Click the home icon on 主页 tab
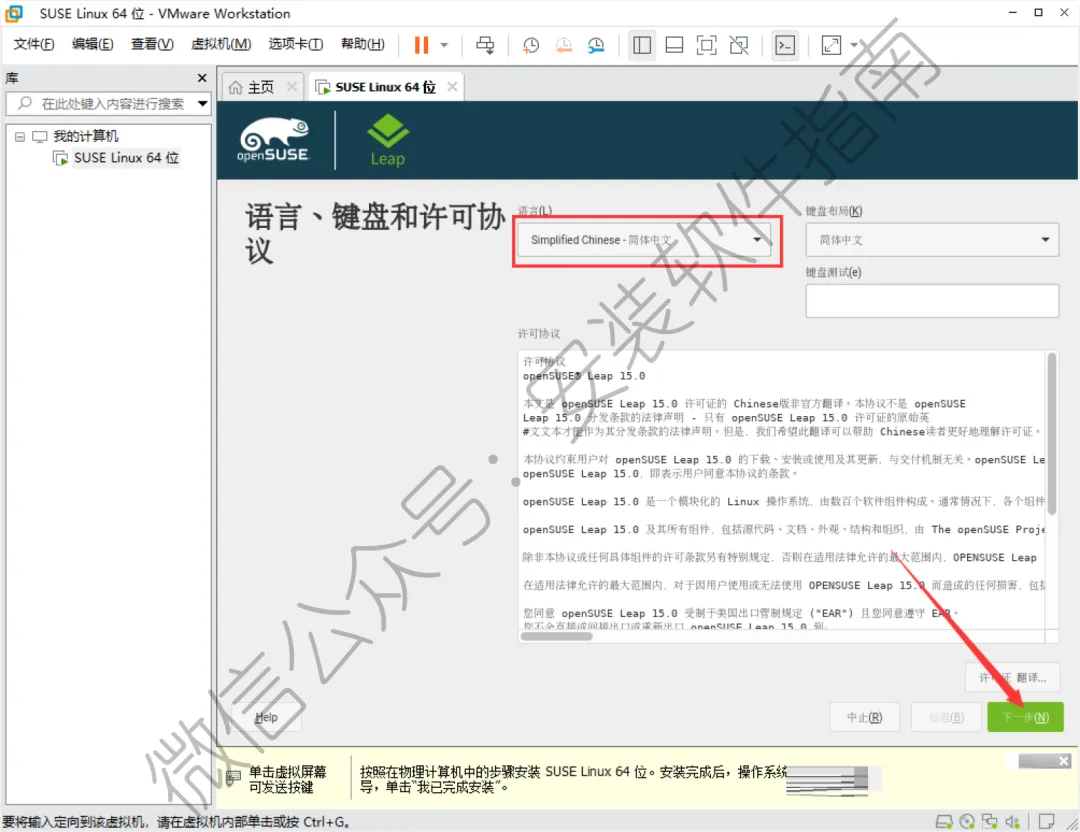The image size is (1080, 832). tap(236, 87)
